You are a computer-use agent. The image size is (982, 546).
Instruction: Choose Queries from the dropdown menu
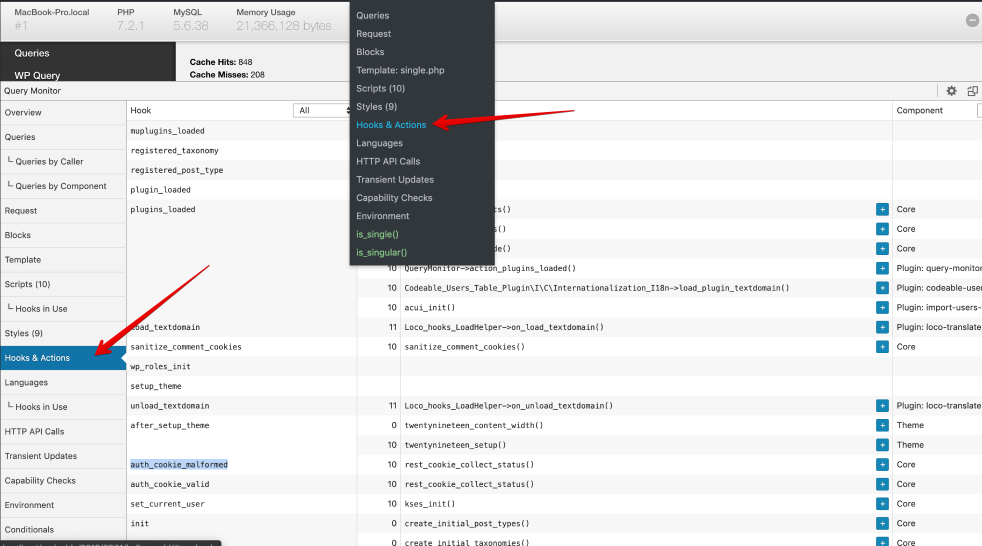373,16
